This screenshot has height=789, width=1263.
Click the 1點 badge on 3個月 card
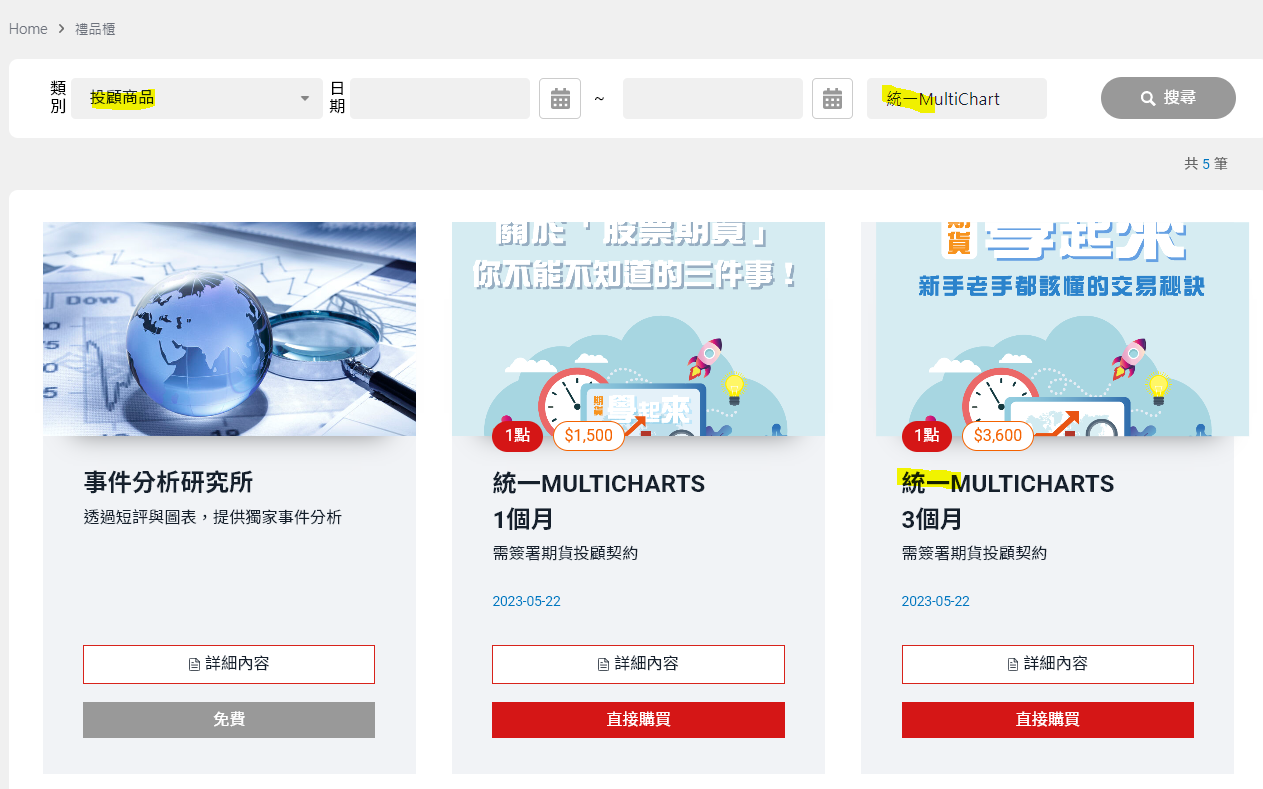click(926, 436)
